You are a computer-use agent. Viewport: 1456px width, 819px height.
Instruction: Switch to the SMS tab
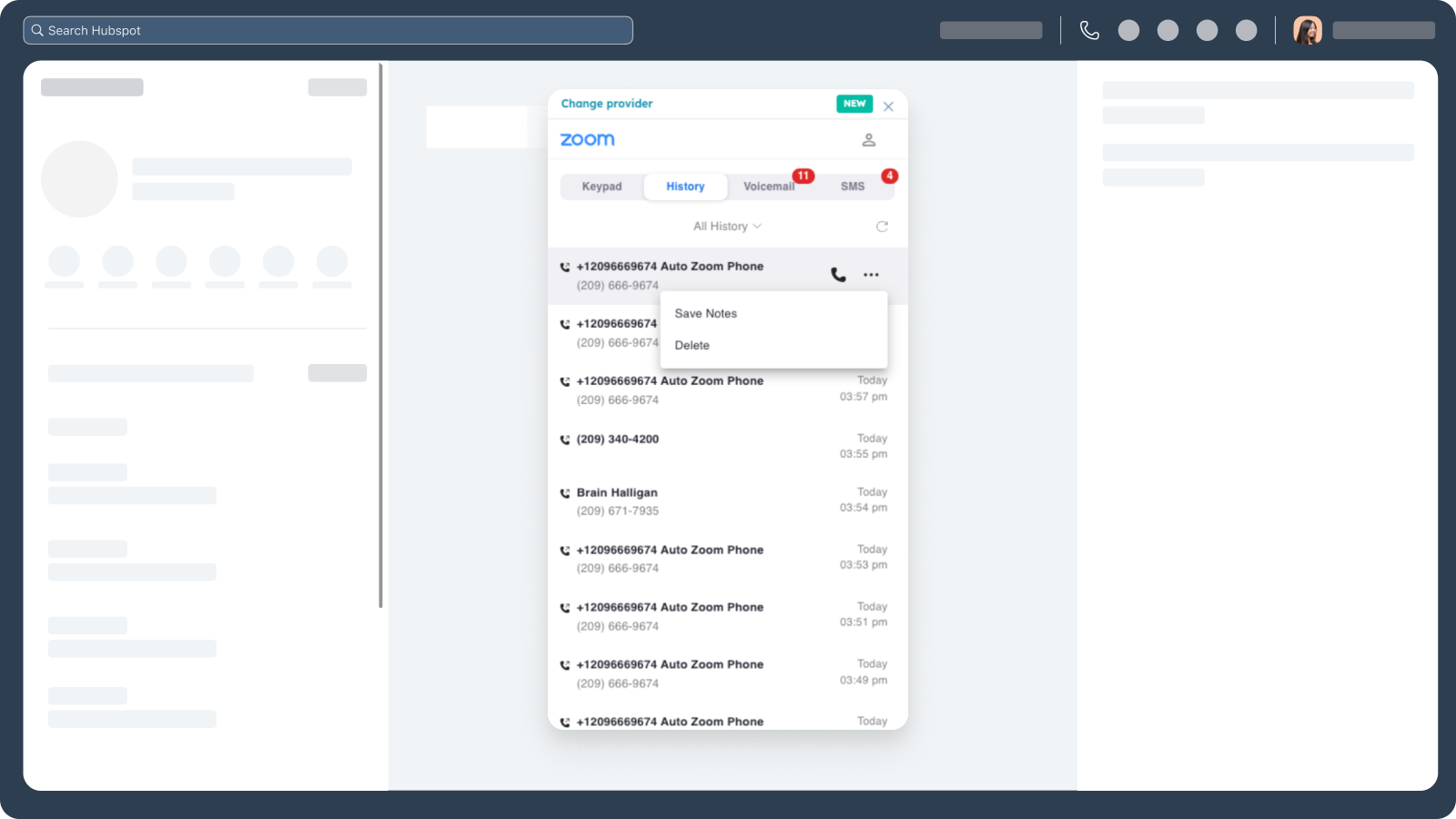pyautogui.click(x=853, y=187)
